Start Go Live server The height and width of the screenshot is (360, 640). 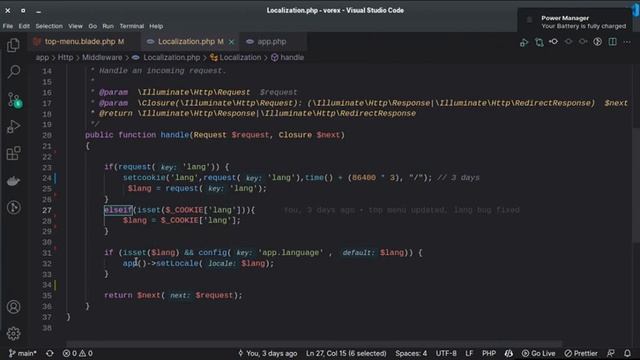[538, 353]
